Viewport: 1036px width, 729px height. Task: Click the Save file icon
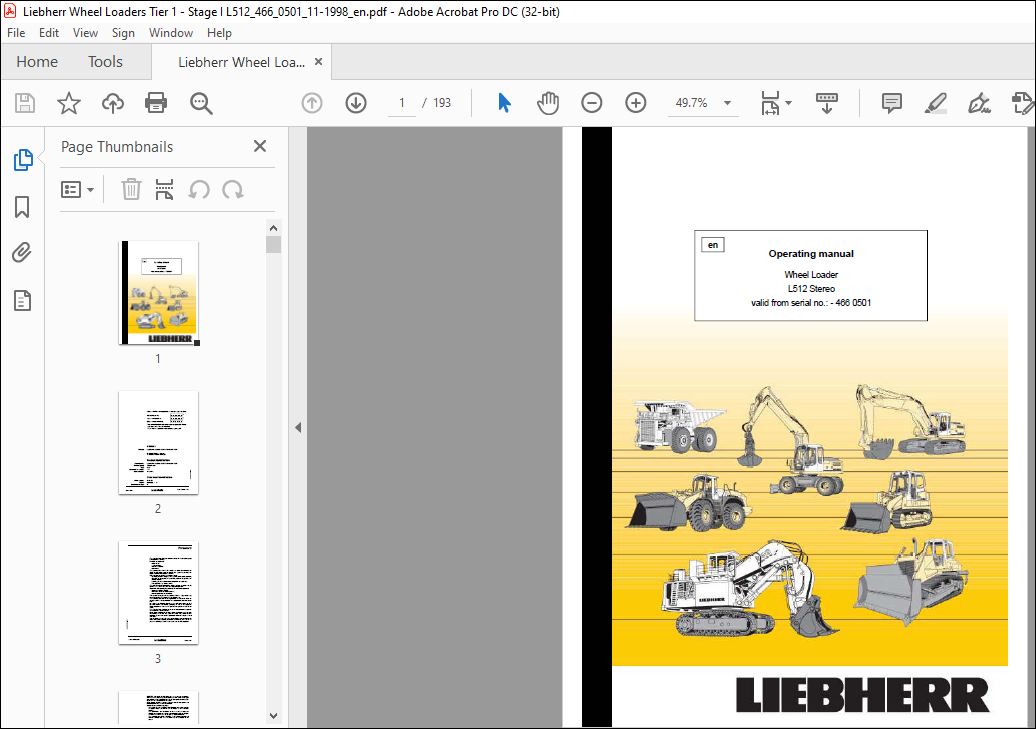click(25, 103)
